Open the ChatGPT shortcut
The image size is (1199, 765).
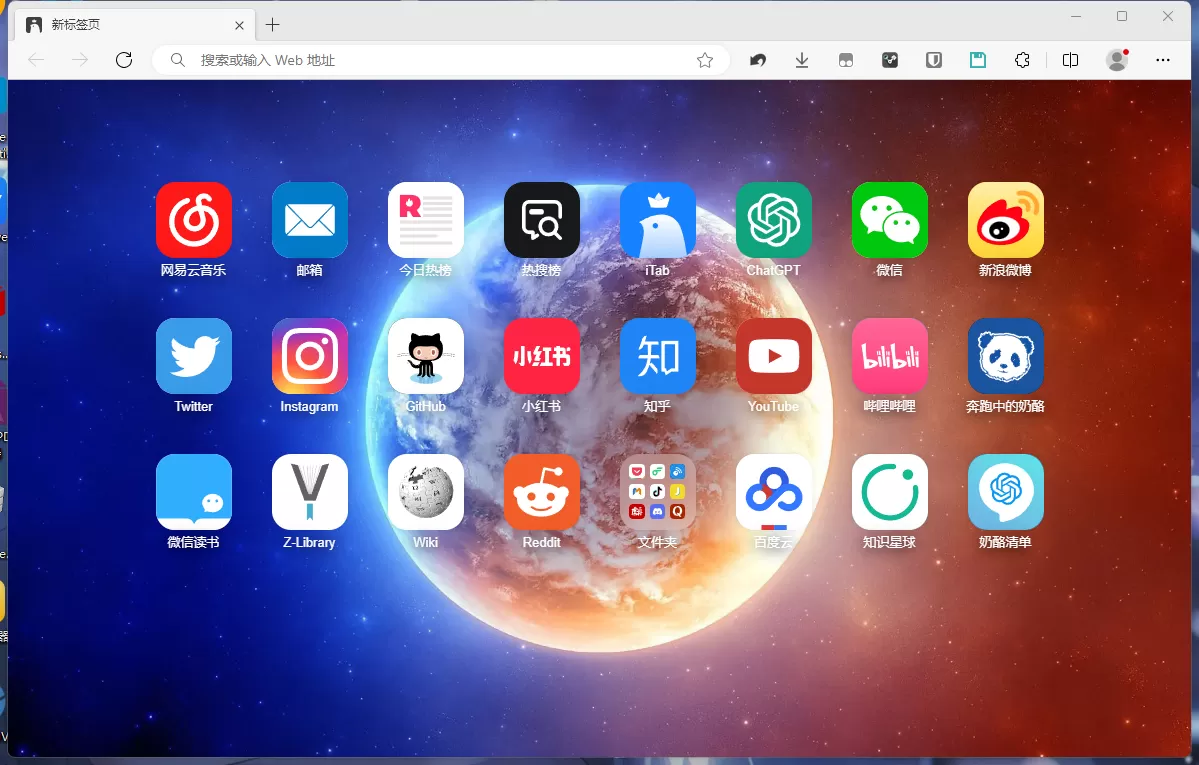[773, 220]
